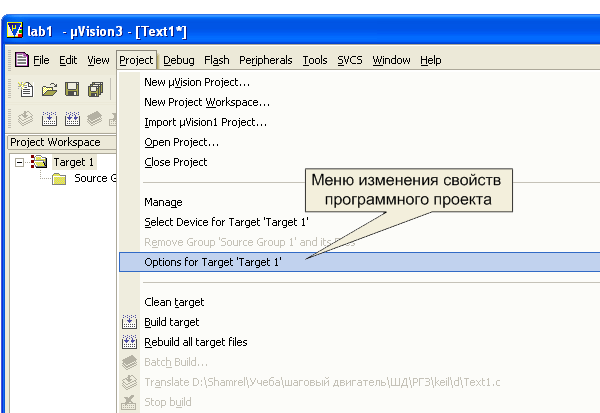This screenshot has width=600, height=413.
Task: Click the Rebuild all toolbar icon
Action: 72,119
